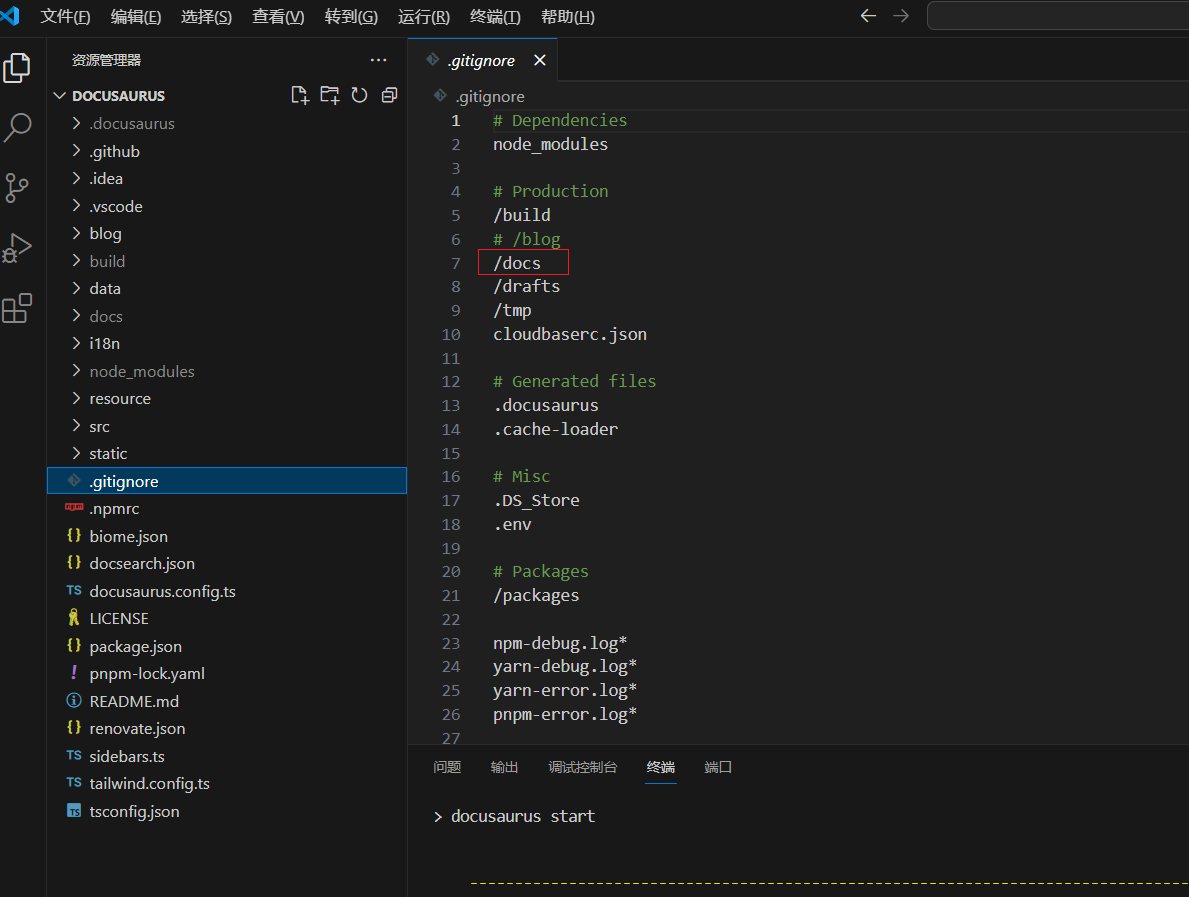Expand the blog folder
Screen dimensions: 1189x897
pos(76,233)
